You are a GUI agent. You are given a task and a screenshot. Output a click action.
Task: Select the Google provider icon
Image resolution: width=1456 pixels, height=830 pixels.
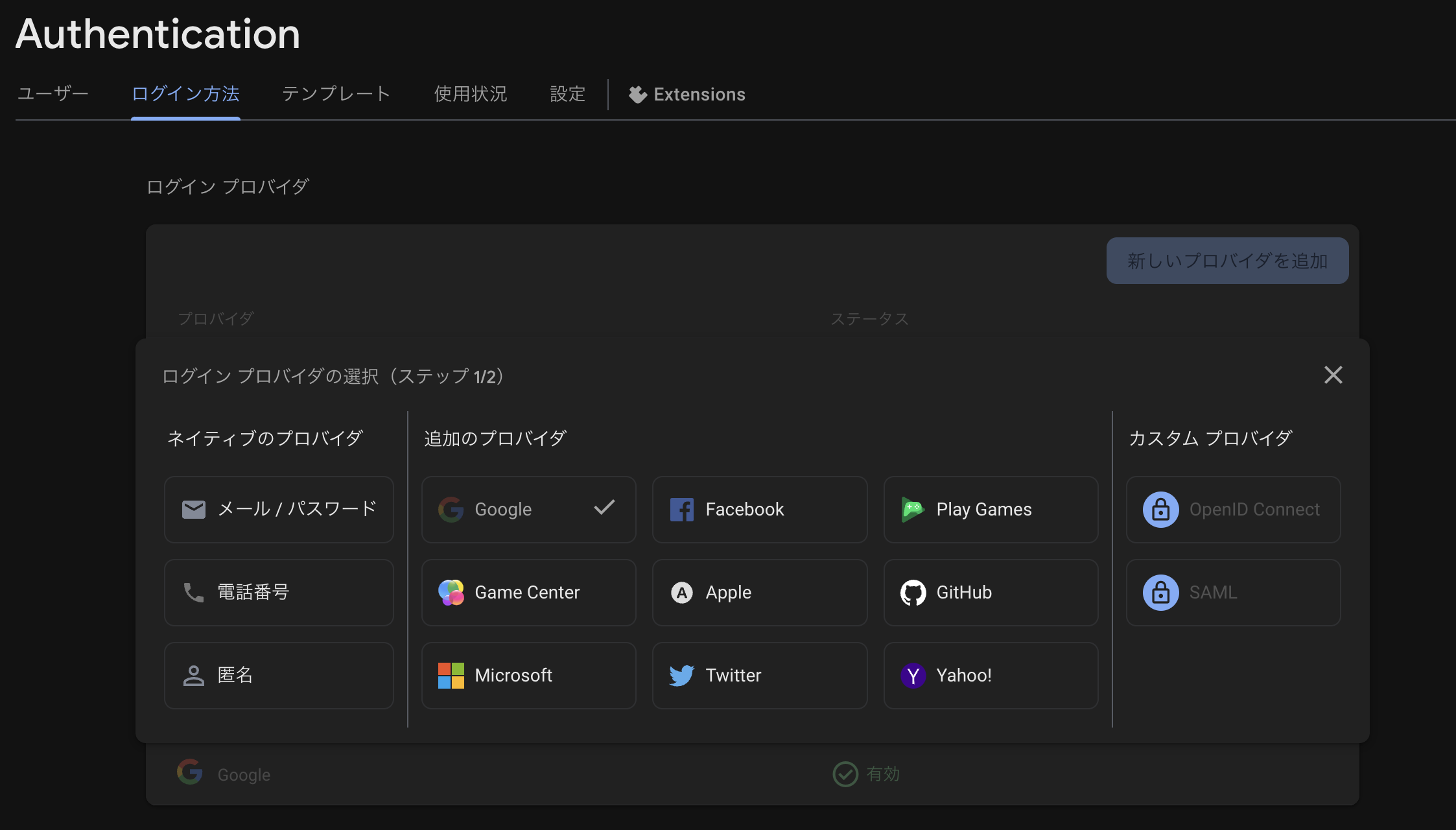[451, 510]
